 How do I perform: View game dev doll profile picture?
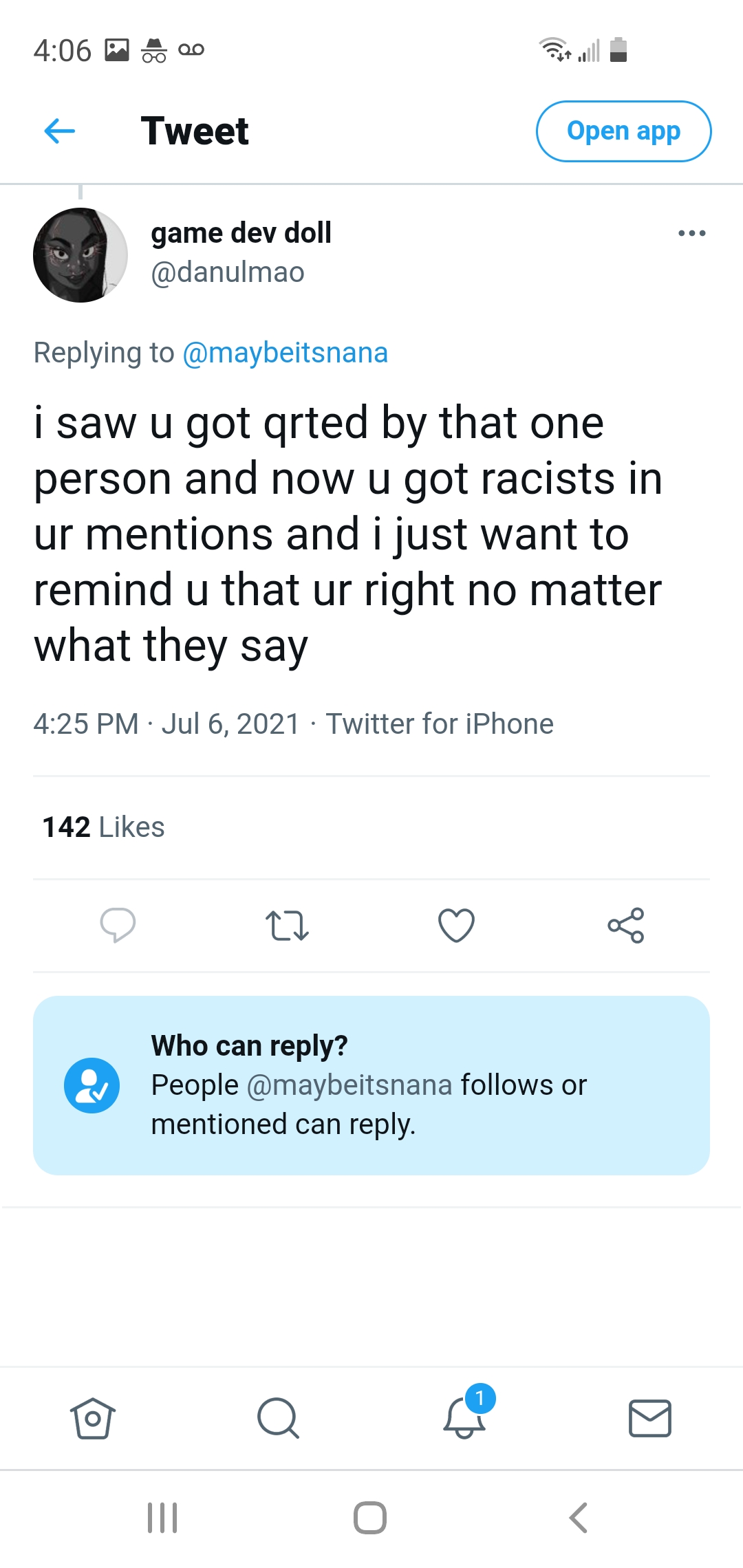click(x=80, y=255)
